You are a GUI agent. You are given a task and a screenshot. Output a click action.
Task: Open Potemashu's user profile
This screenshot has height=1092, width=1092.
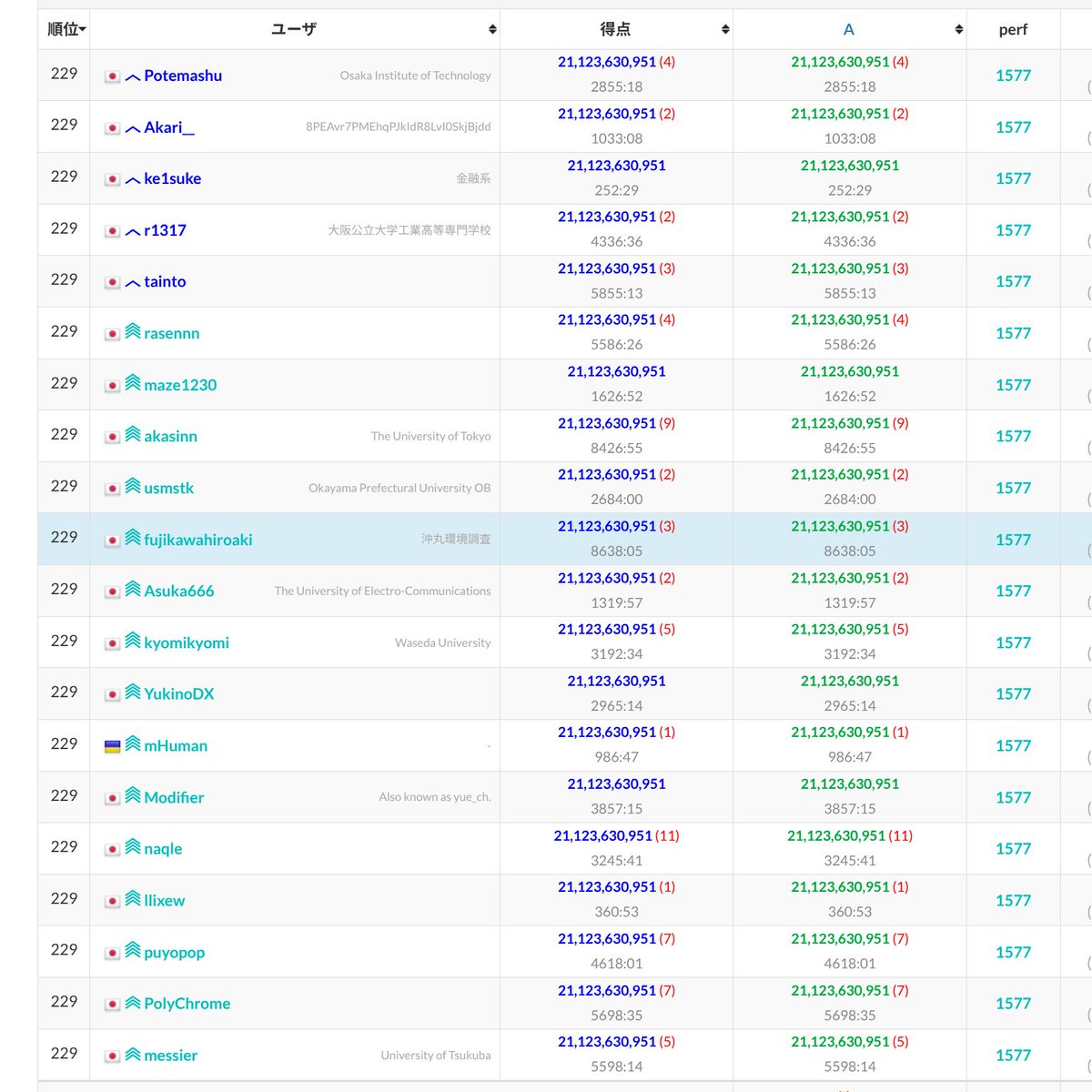point(183,76)
